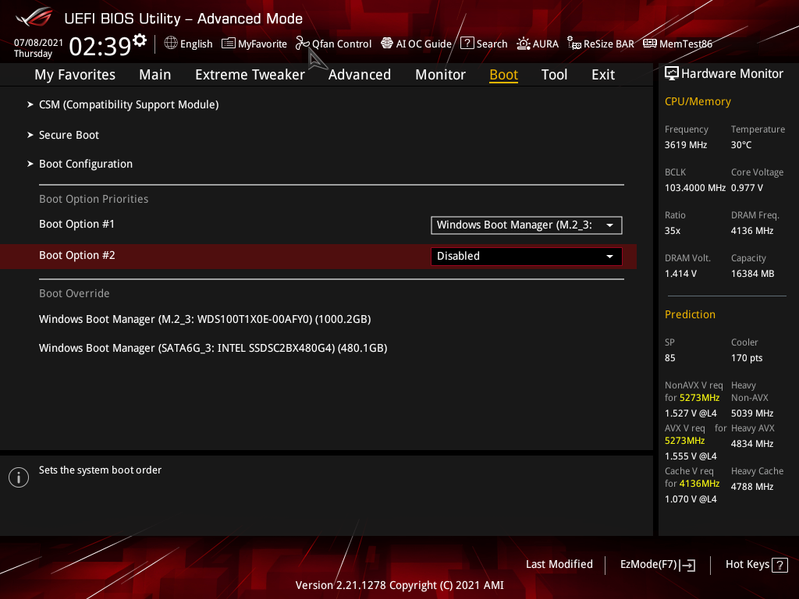Click the Search question-mark icon
Image resolution: width=799 pixels, height=599 pixels.
coord(467,43)
